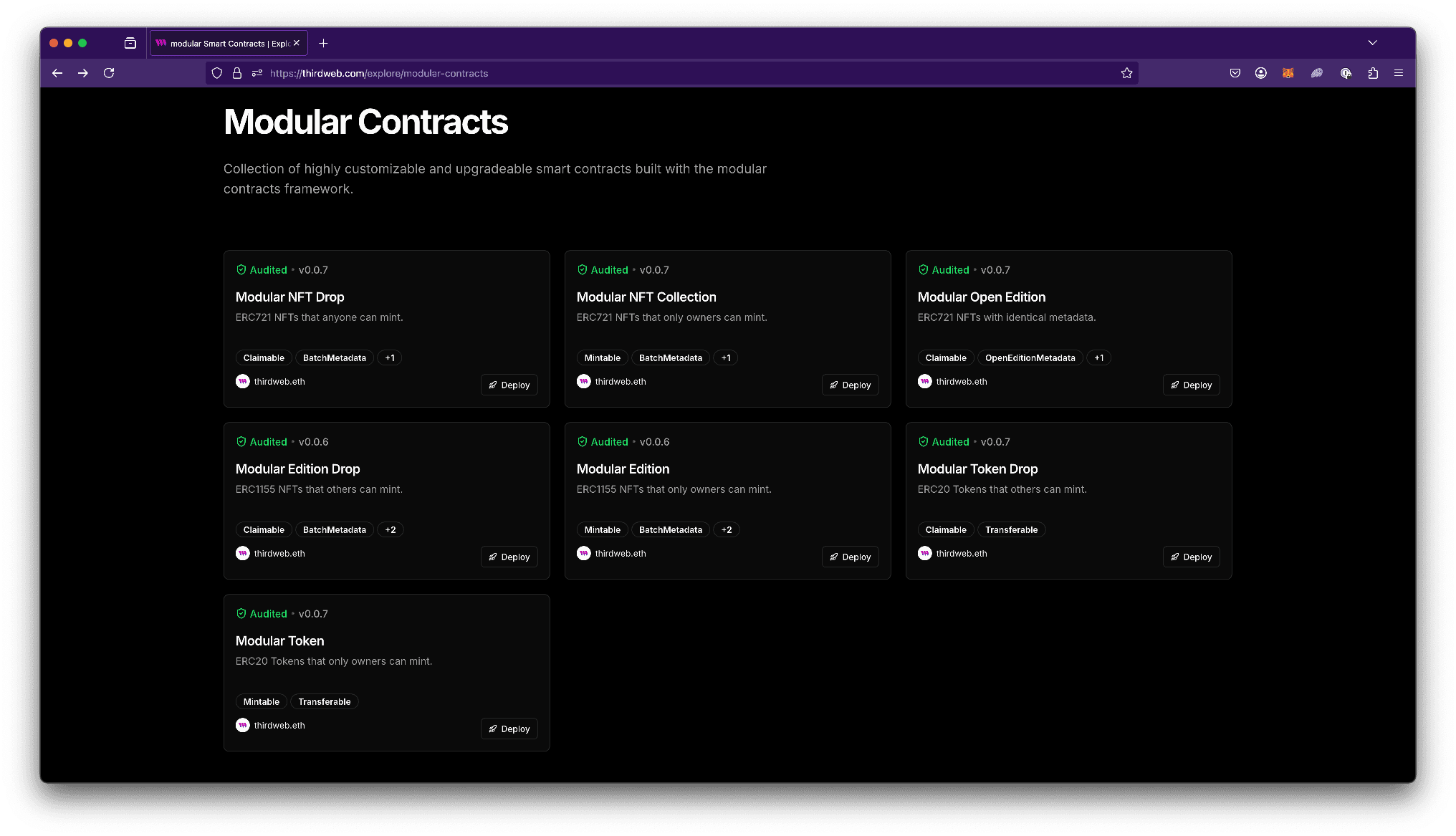Image resolution: width=1456 pixels, height=836 pixels.
Task: Navigate back using the back arrow
Action: [x=57, y=72]
